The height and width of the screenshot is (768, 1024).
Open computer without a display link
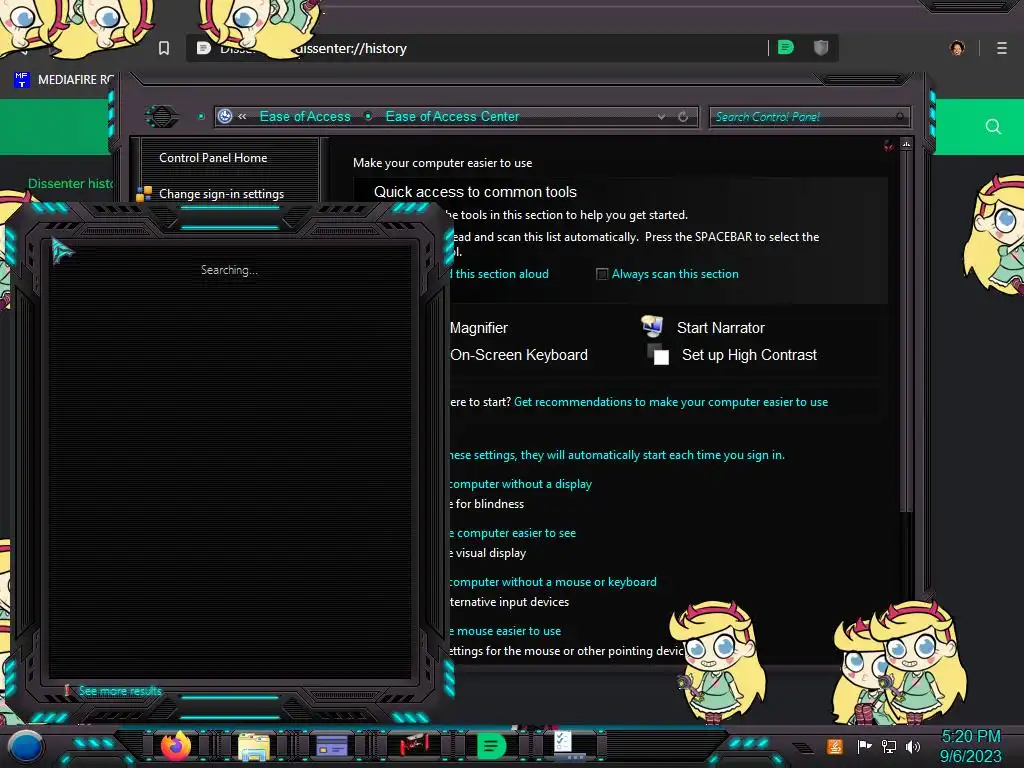click(x=520, y=484)
